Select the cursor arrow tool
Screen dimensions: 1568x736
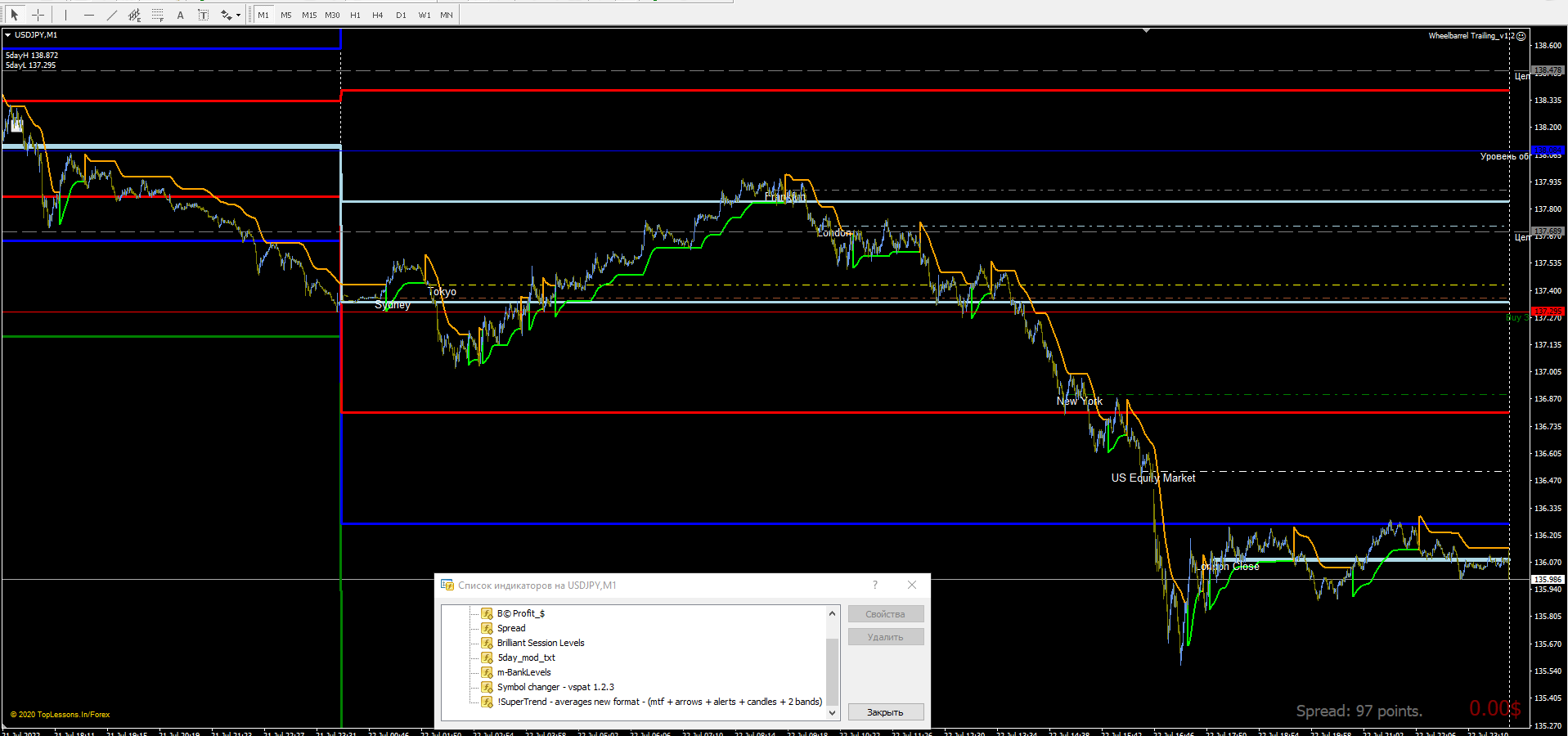pyautogui.click(x=14, y=15)
